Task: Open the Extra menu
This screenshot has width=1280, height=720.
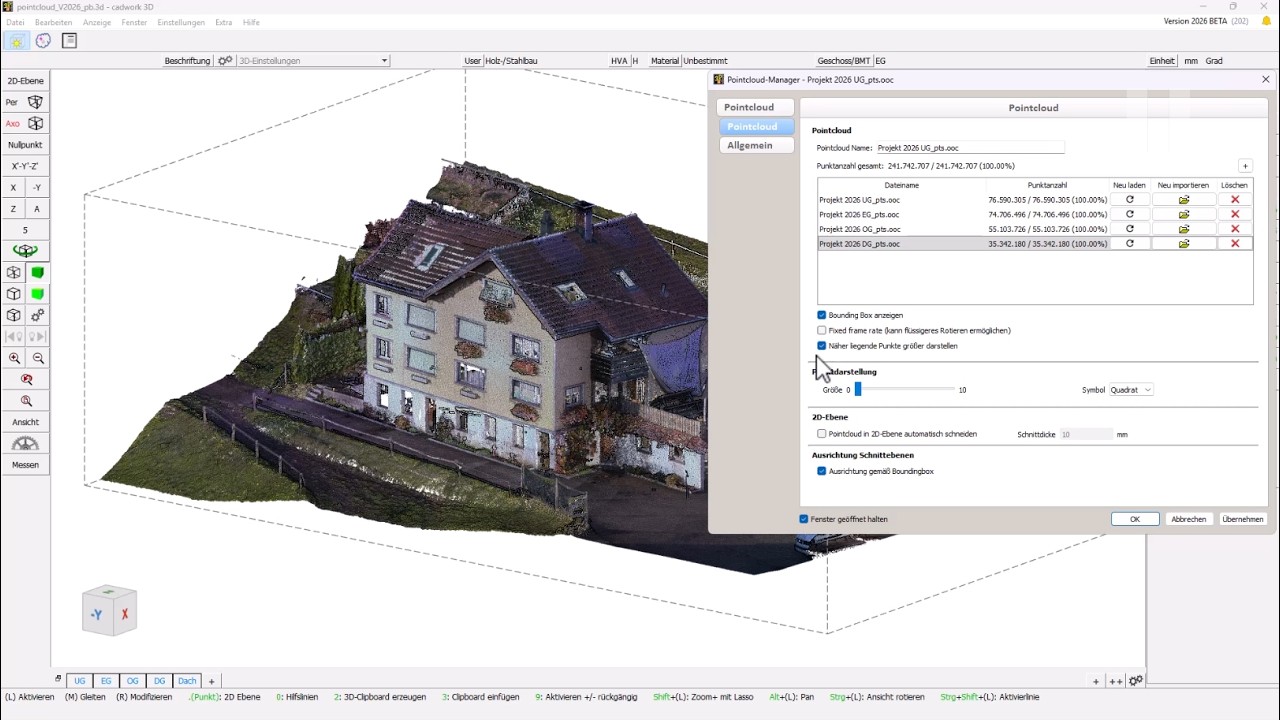Action: 224,22
